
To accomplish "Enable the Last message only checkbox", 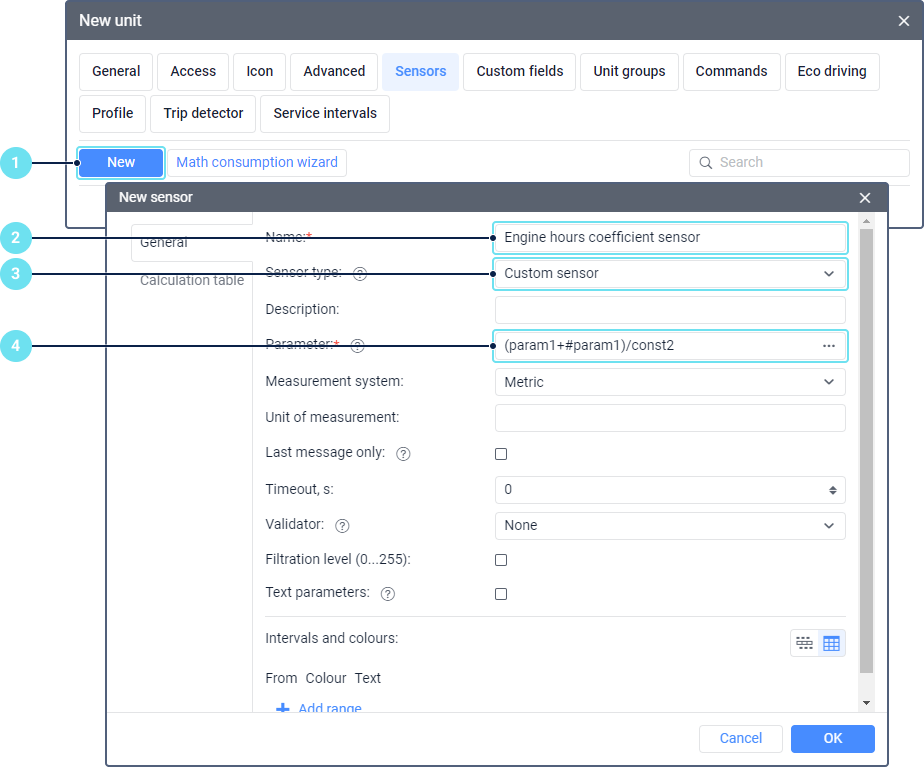I will (x=501, y=454).
